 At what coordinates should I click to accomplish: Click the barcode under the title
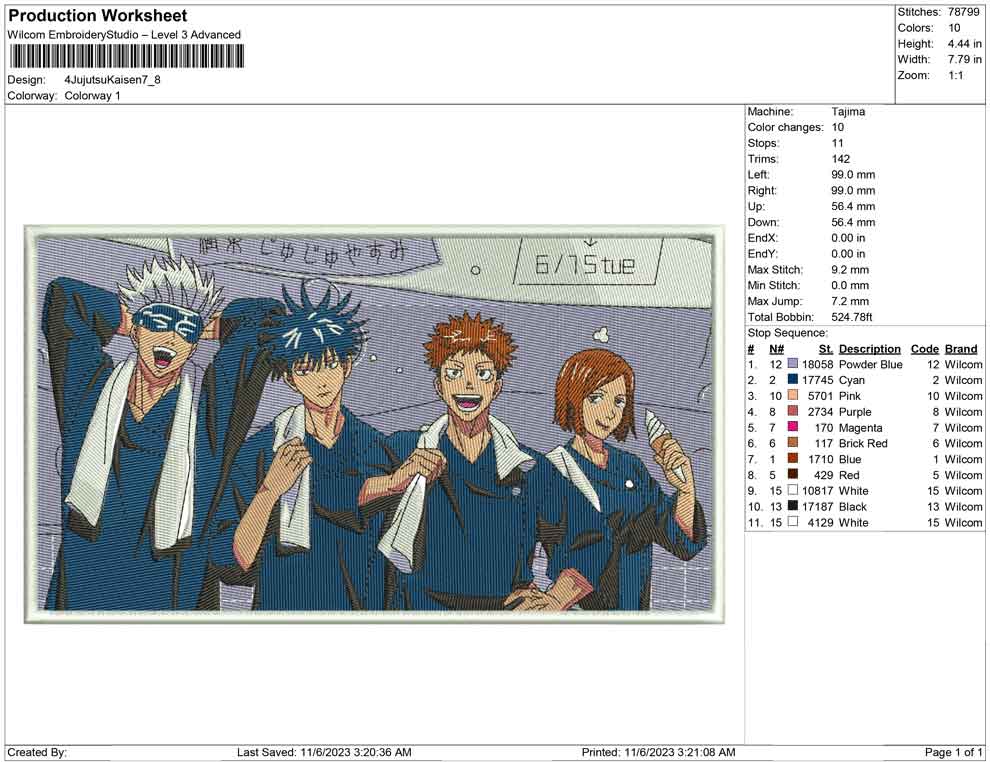(x=126, y=57)
